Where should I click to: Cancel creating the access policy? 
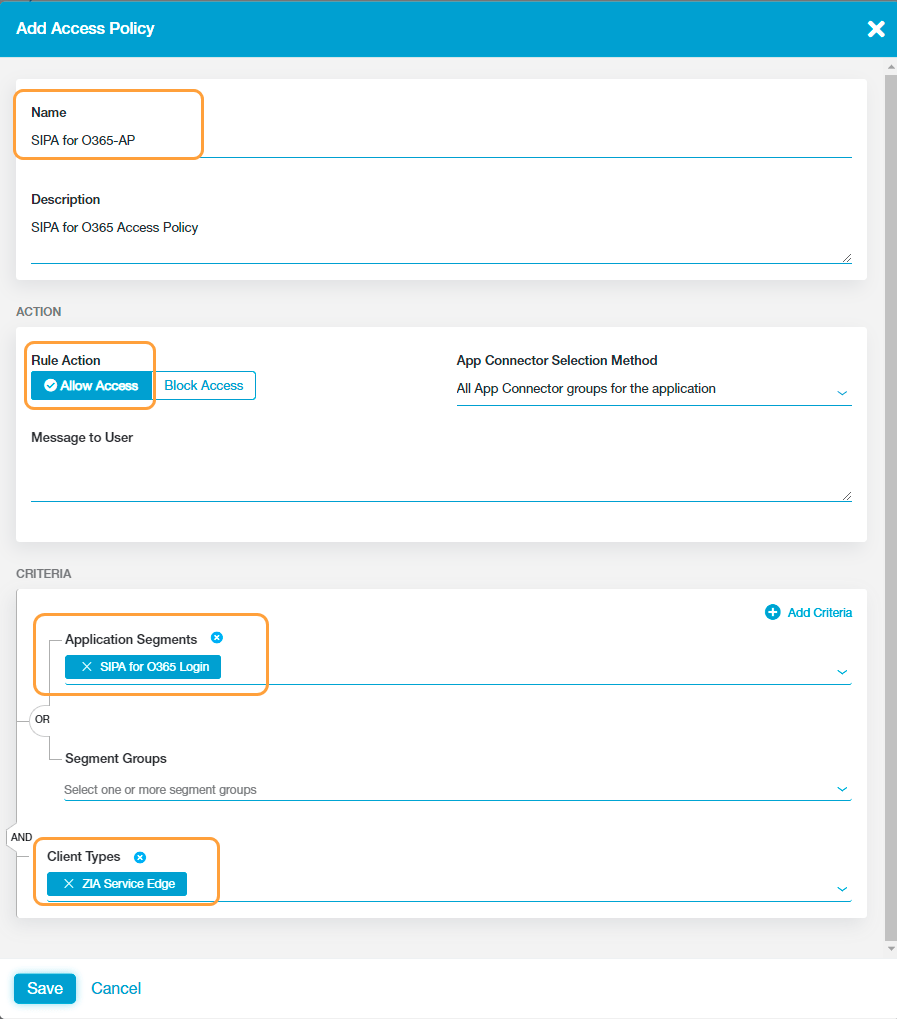coord(115,988)
